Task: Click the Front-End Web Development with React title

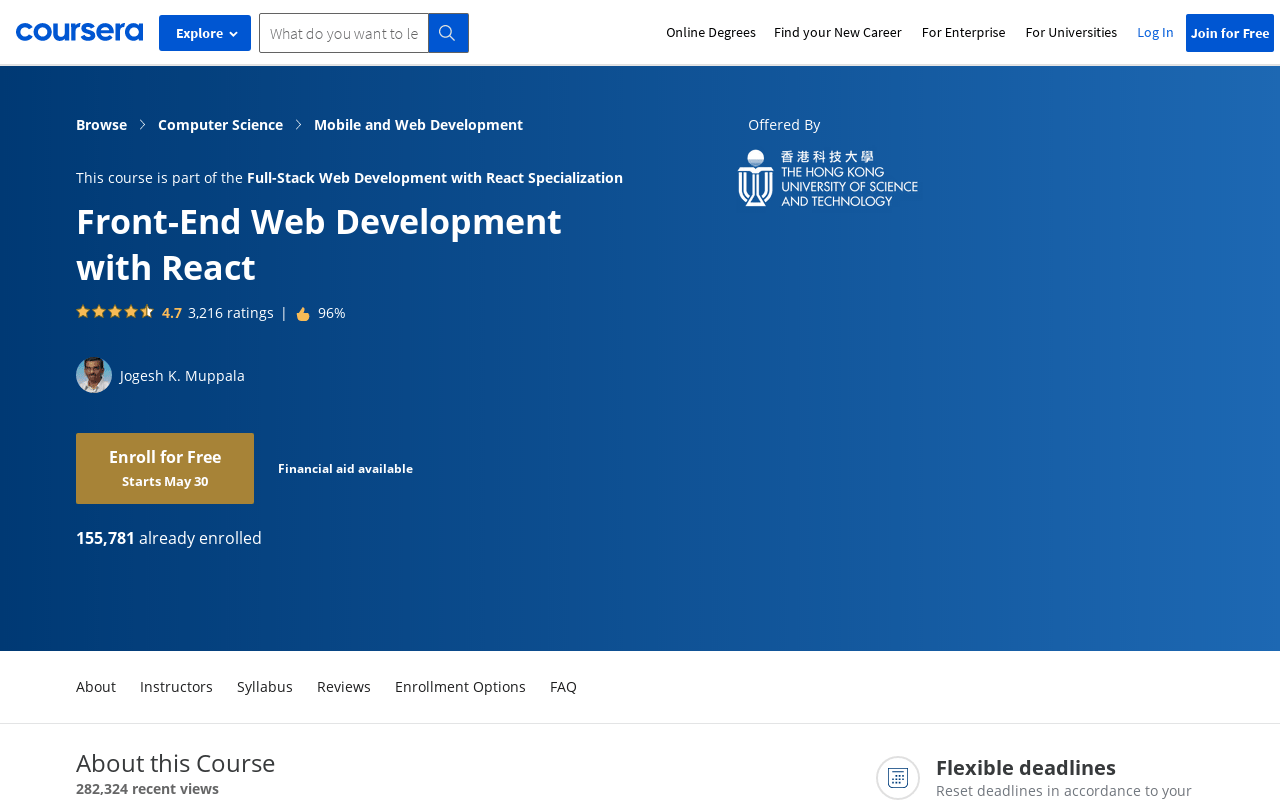Action: point(319,244)
